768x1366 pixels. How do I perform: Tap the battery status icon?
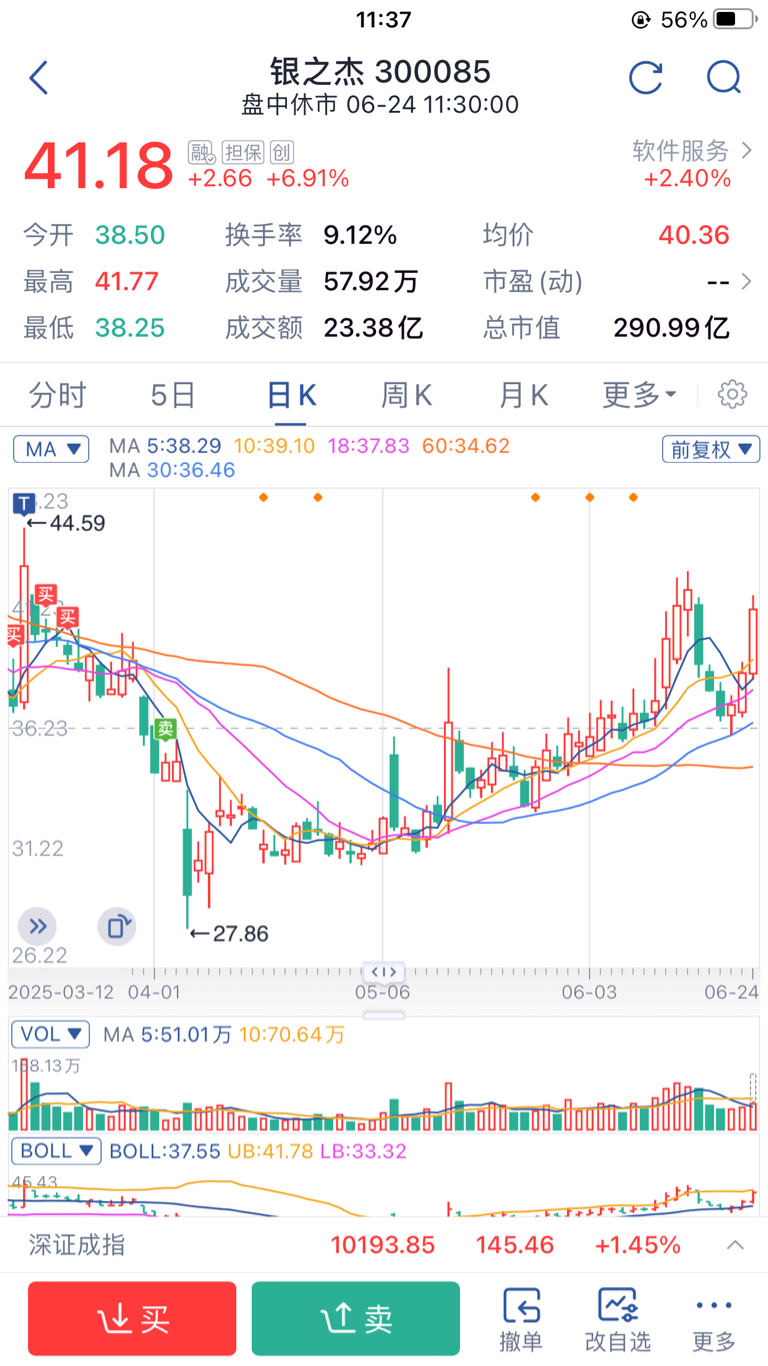[x=735, y=19]
